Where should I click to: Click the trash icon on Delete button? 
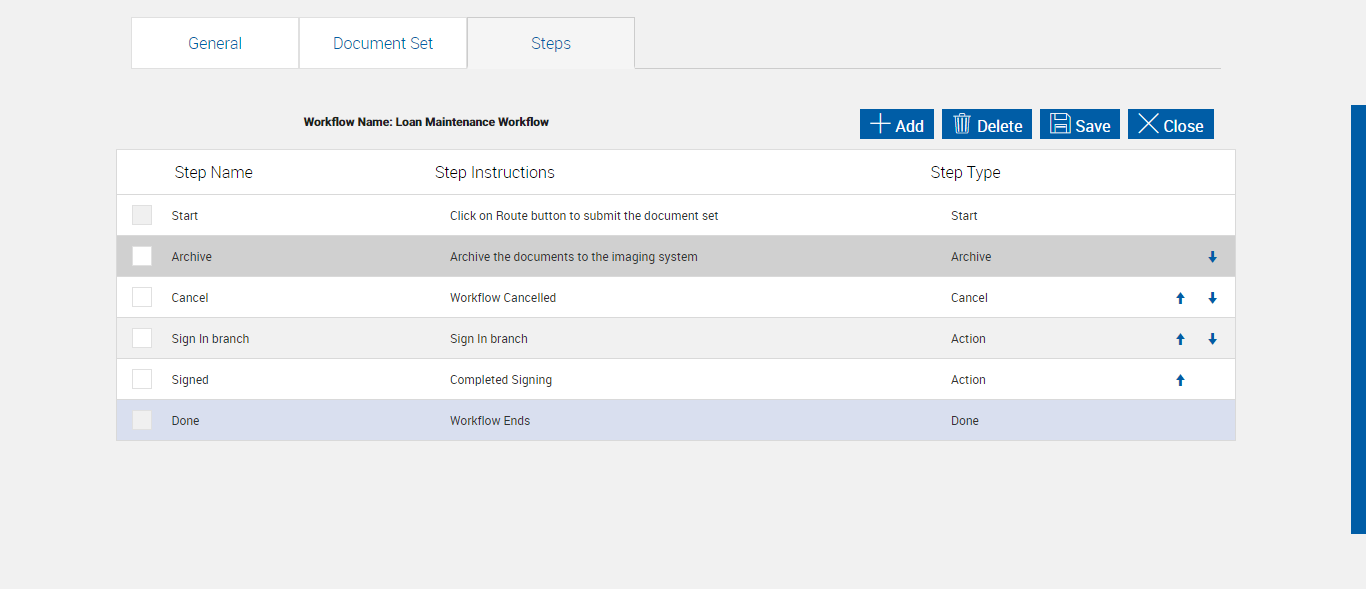962,124
